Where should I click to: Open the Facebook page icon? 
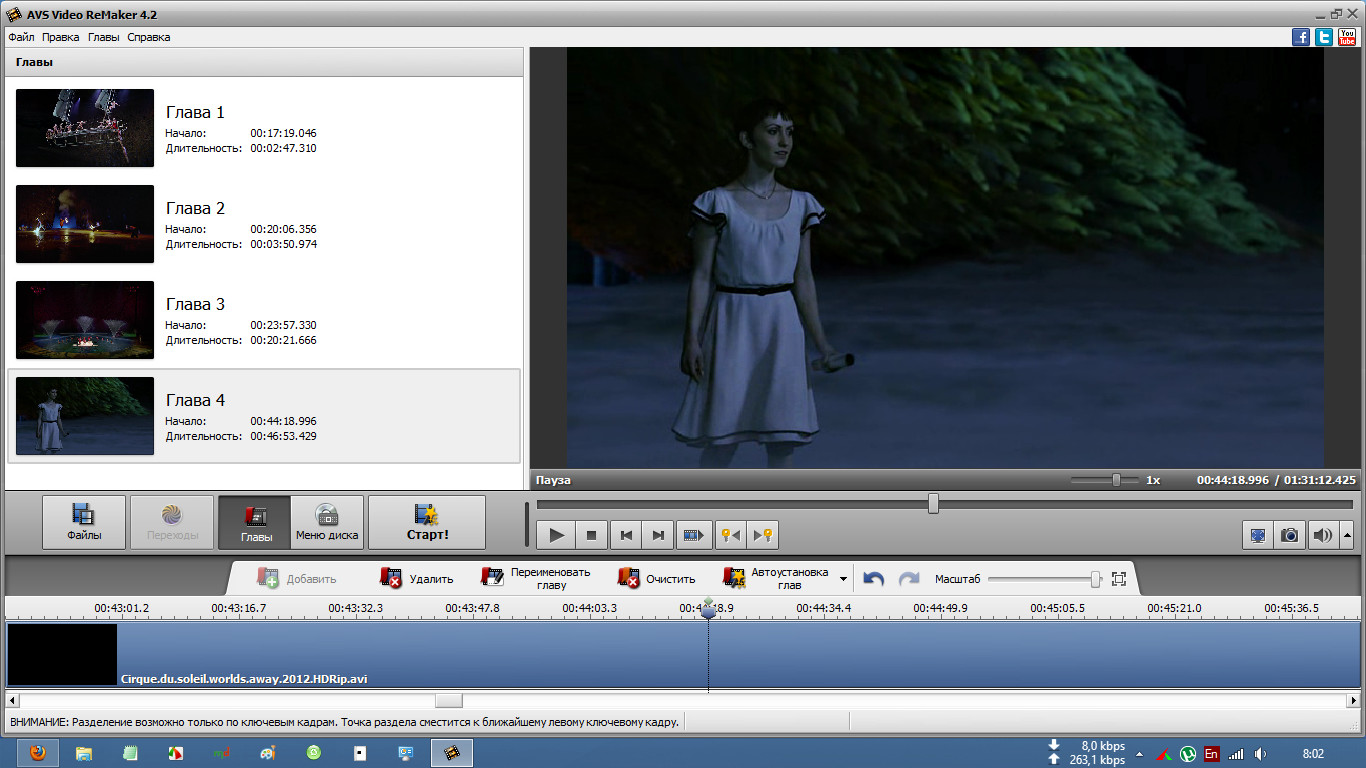click(1301, 37)
